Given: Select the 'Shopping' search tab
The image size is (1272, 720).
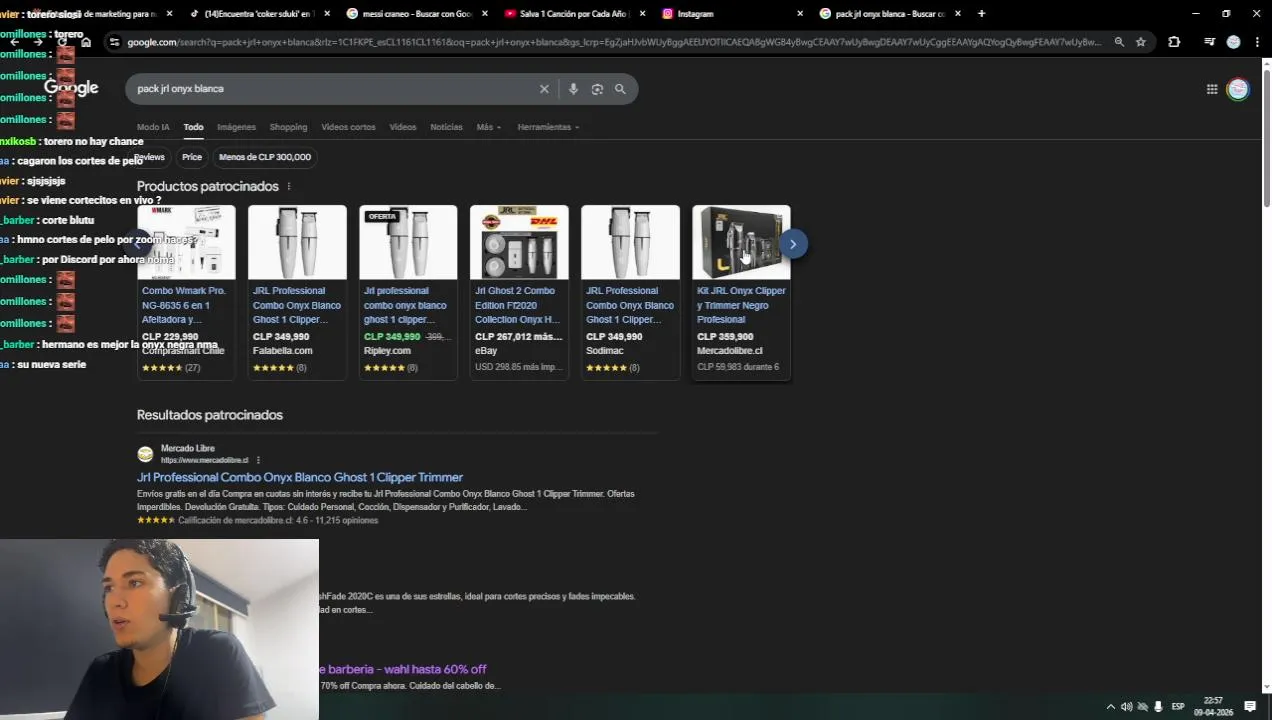Looking at the screenshot, I should pos(288,127).
